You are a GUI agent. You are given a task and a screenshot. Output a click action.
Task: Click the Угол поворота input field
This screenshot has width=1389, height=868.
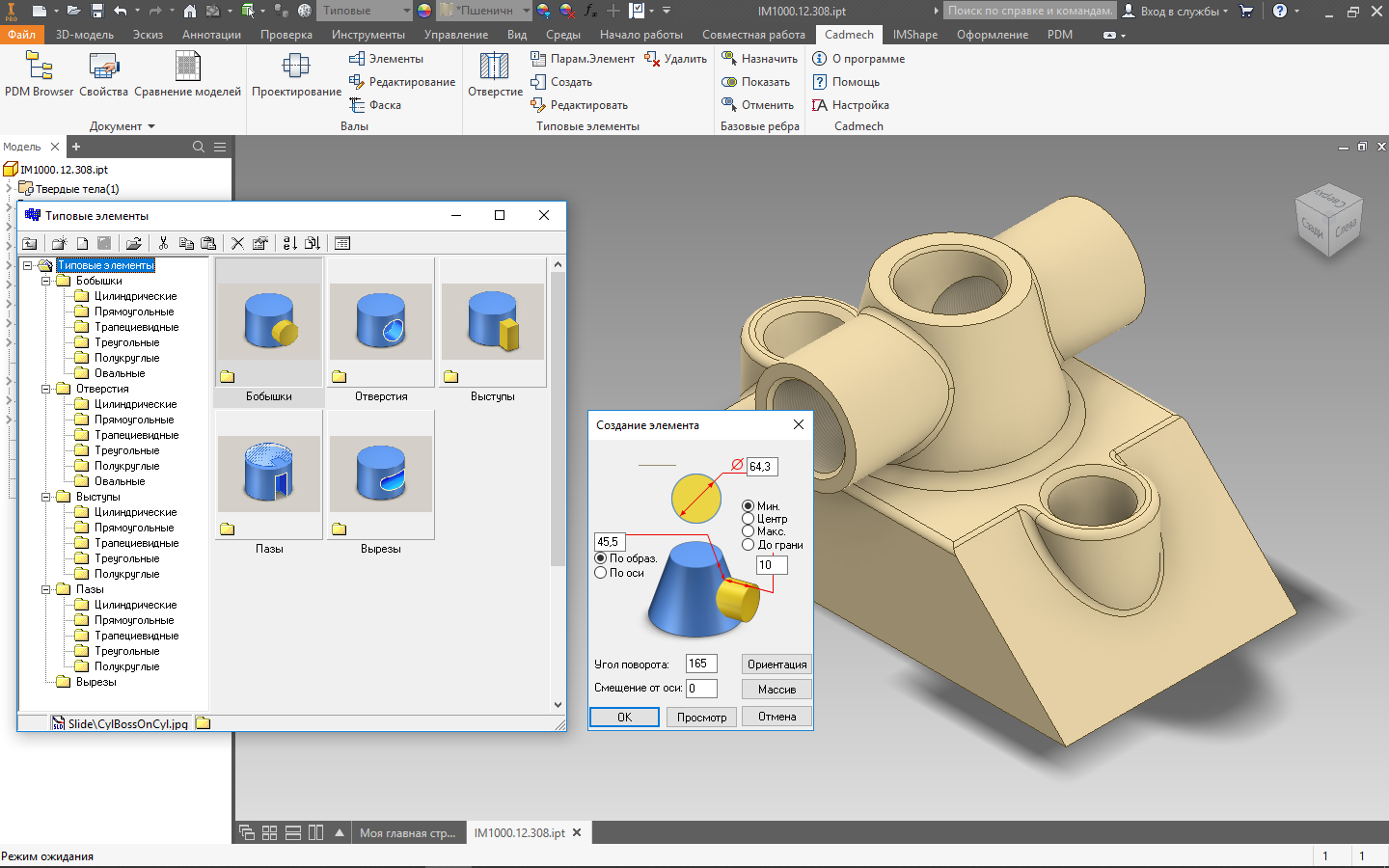701,665
